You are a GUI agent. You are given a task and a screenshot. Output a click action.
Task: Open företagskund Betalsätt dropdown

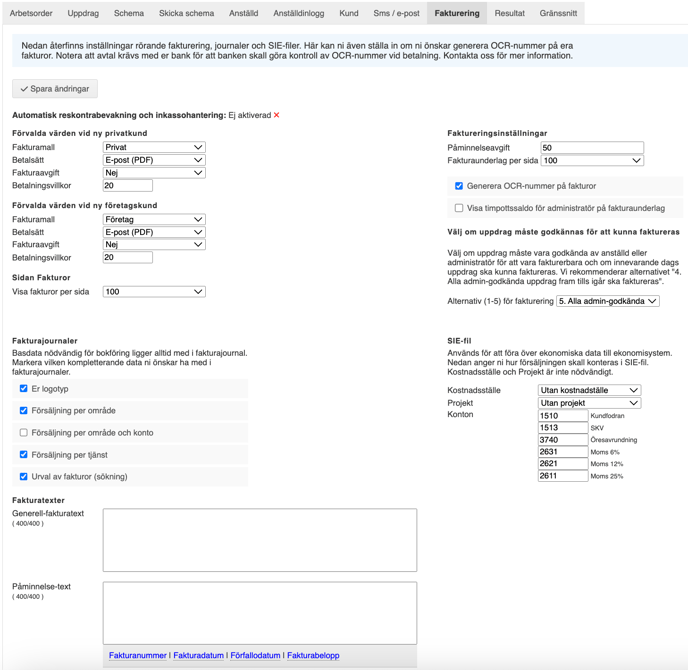(154, 232)
